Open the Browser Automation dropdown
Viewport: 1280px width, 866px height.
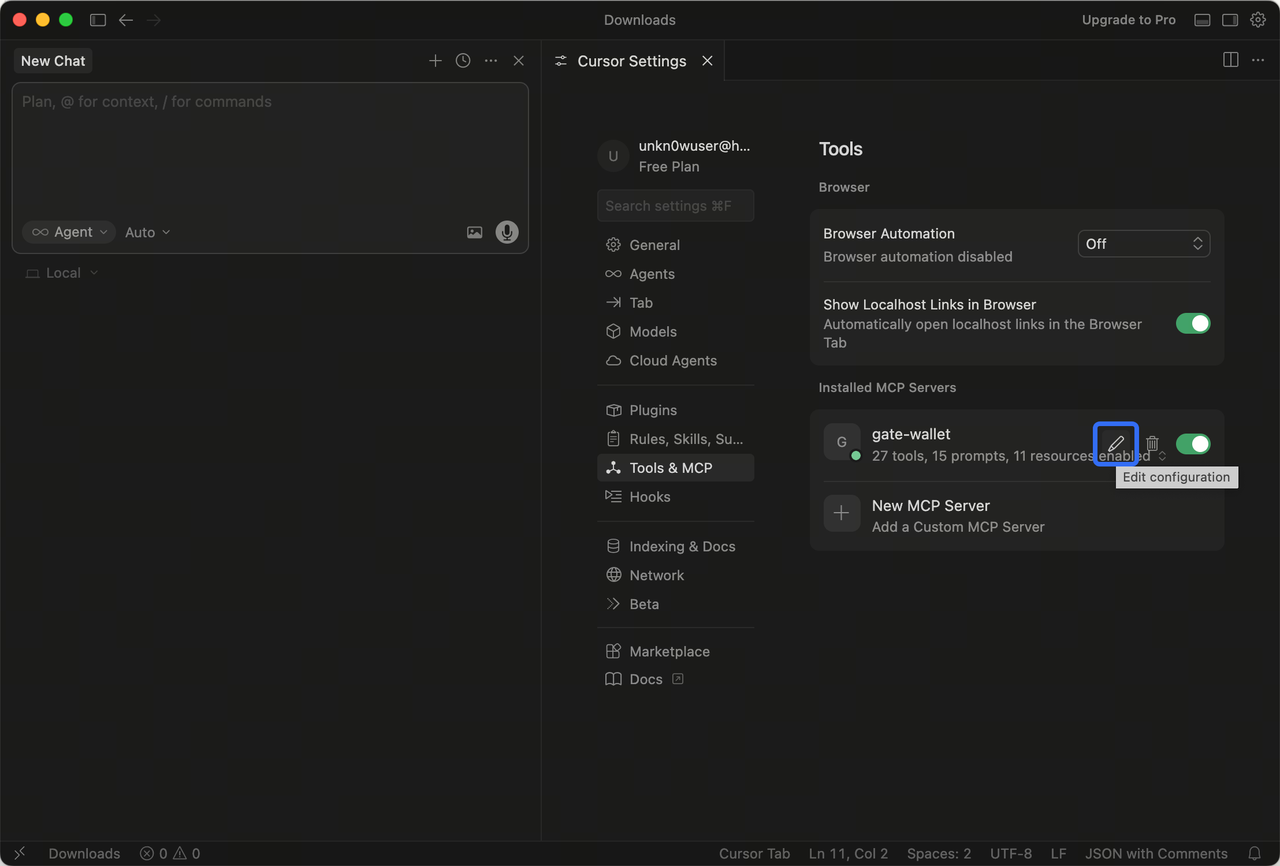pyautogui.click(x=1143, y=244)
